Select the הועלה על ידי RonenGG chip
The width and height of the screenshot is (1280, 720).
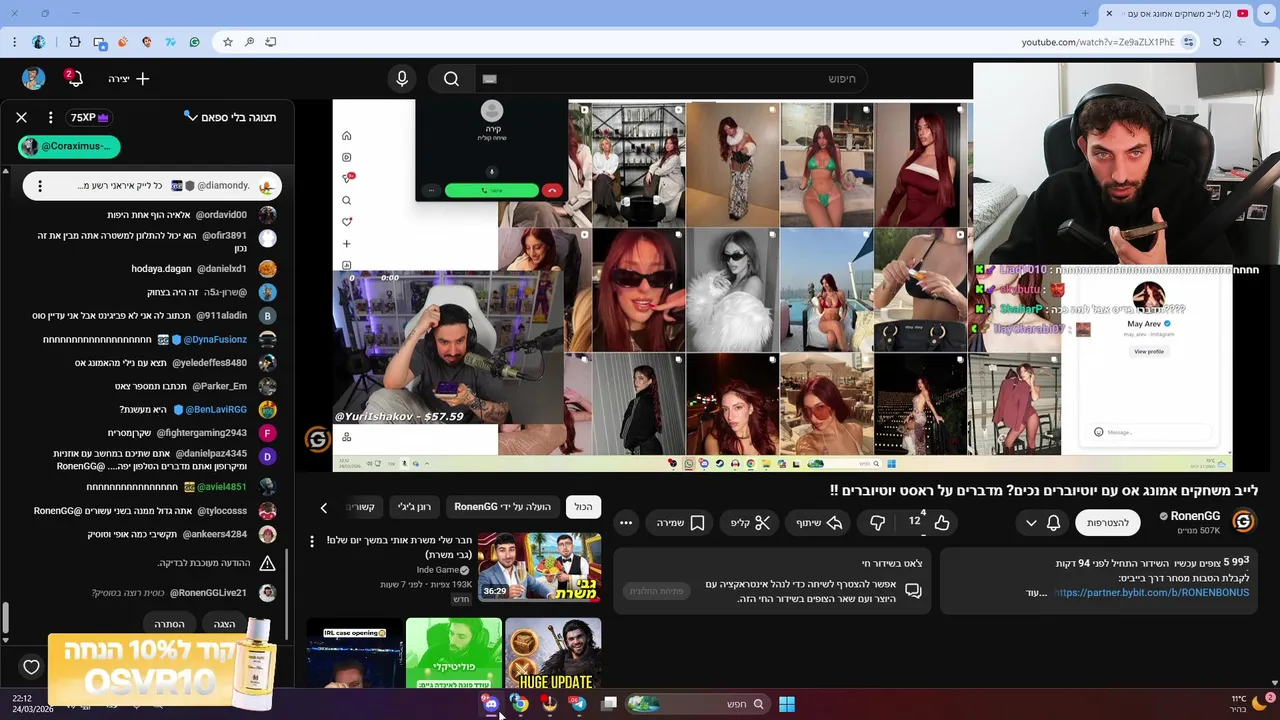pos(502,507)
